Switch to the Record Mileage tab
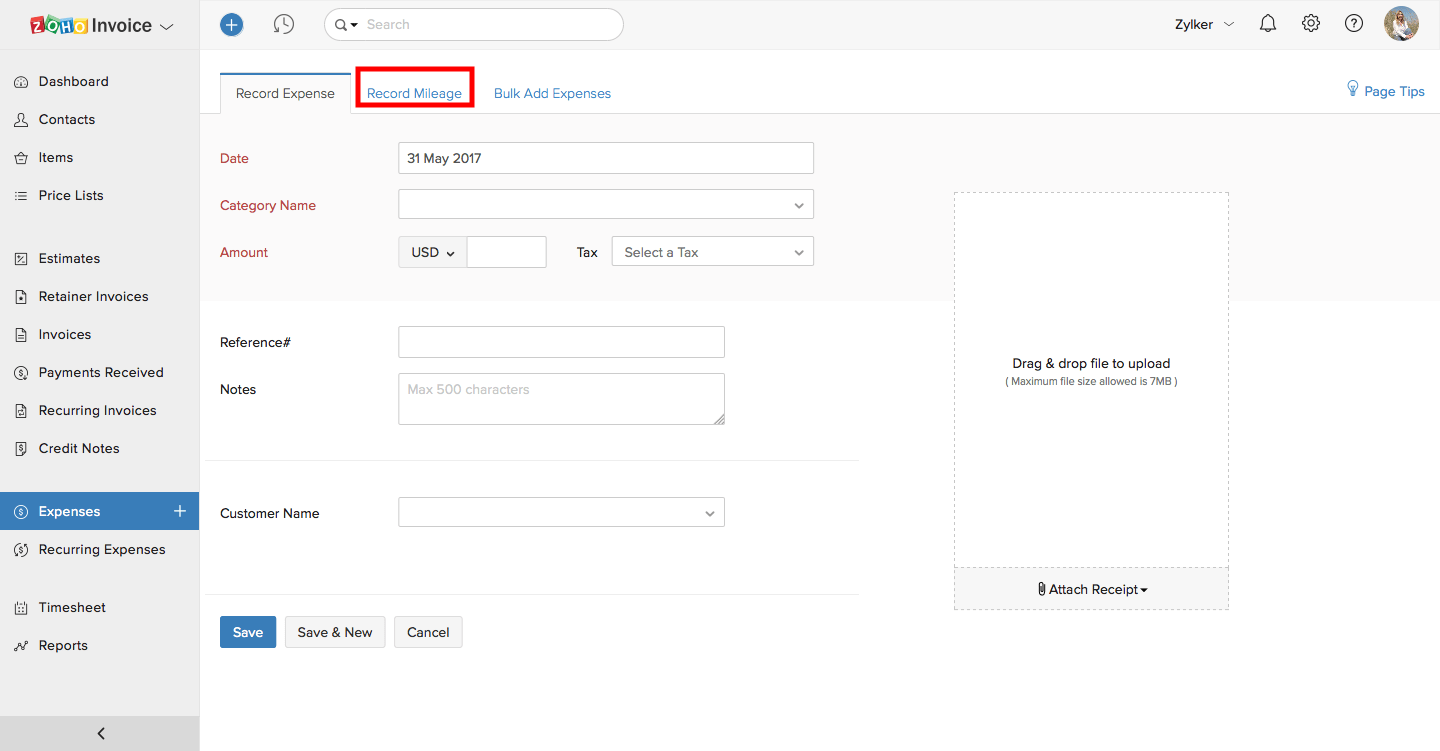Image resolution: width=1440 pixels, height=751 pixels. [414, 93]
